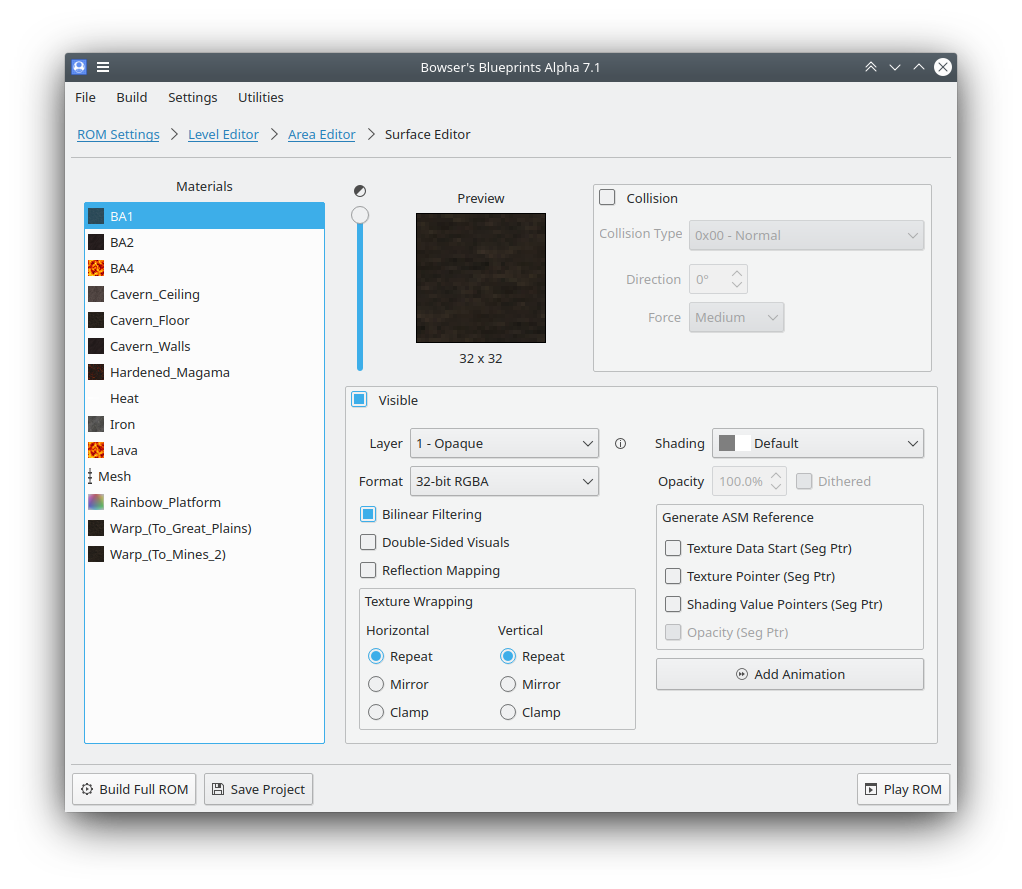Screen dimensions: 1022x889
Task: Click the keep-above double arrow icon
Action: point(871,67)
